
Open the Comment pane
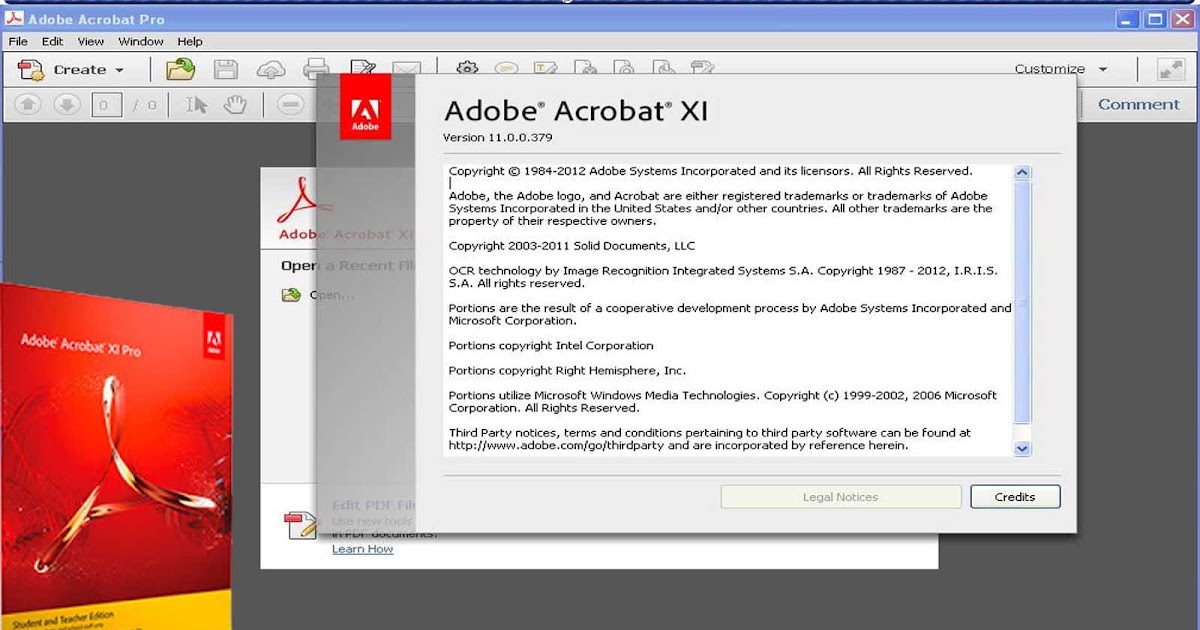coord(1139,104)
